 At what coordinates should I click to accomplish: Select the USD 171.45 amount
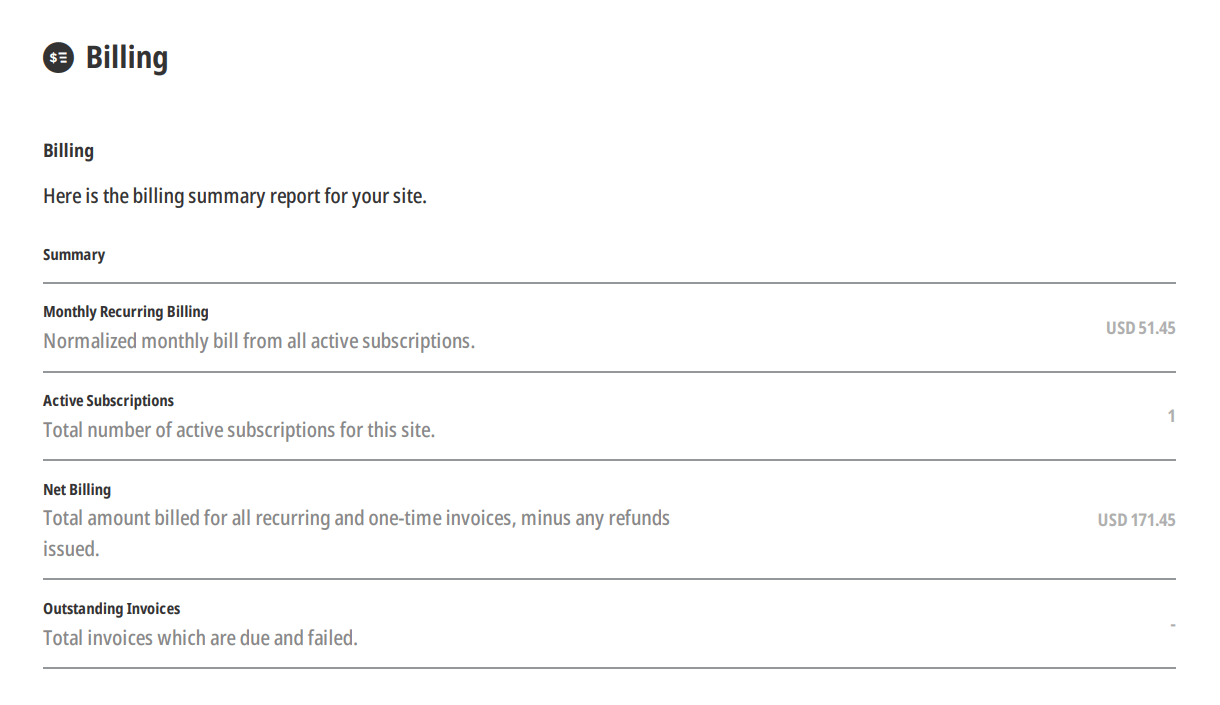(x=1136, y=520)
